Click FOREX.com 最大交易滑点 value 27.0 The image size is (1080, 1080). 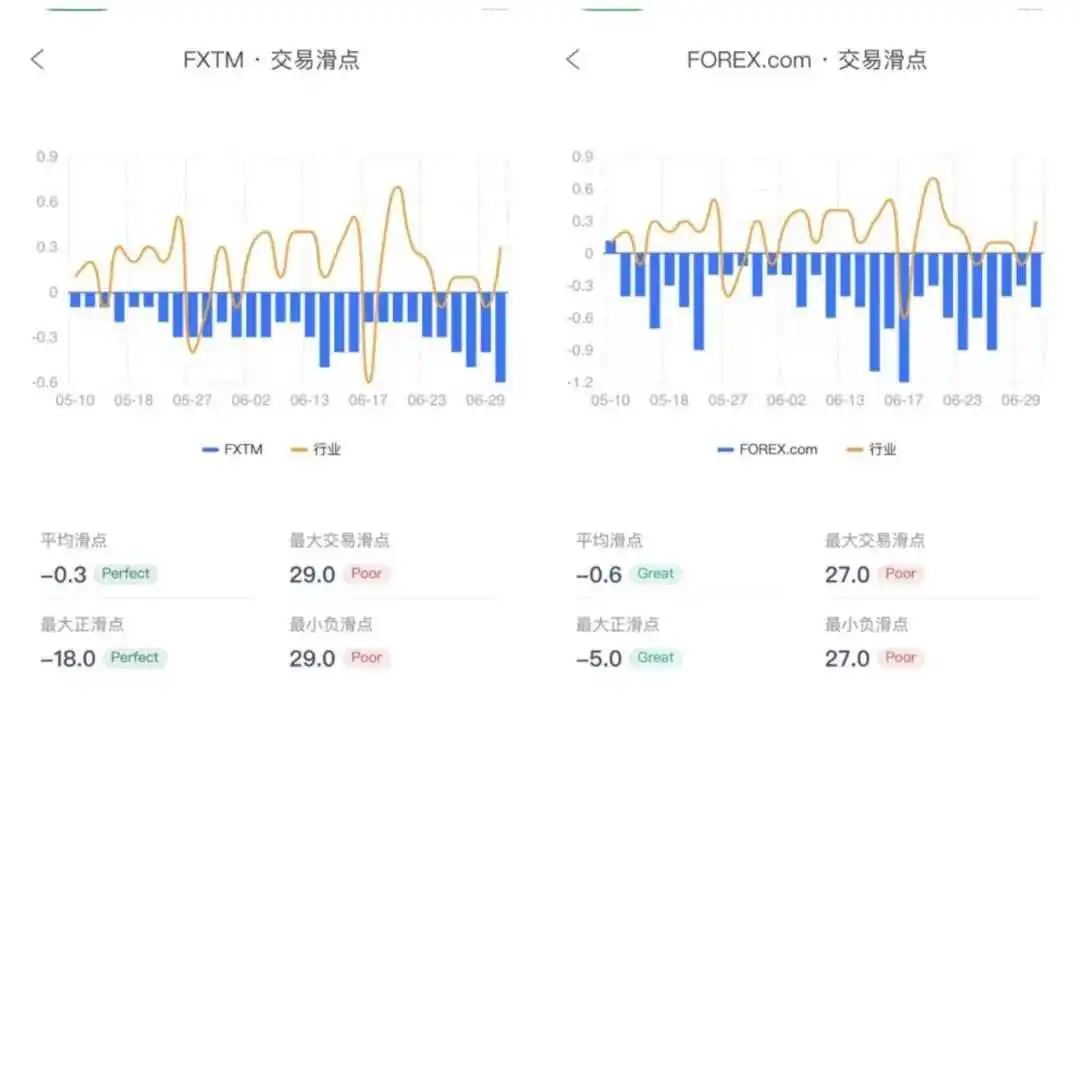[847, 574]
